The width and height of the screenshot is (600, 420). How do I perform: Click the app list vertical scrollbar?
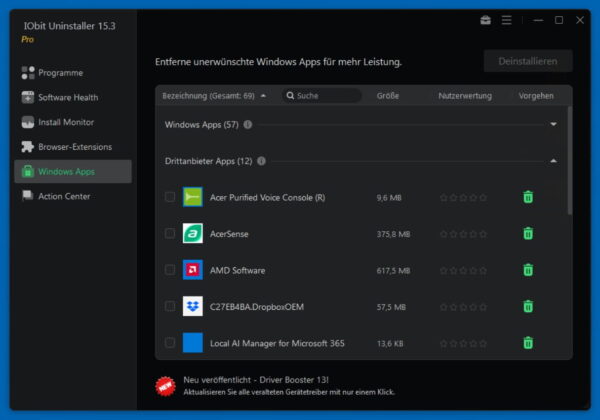570,161
